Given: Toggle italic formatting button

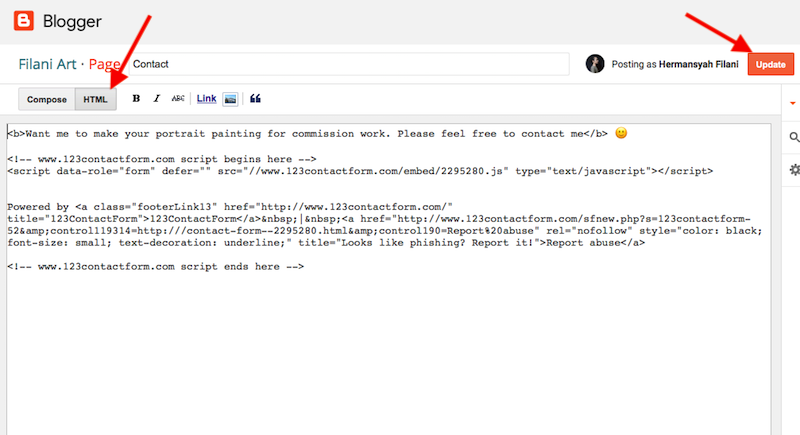Looking at the screenshot, I should click(x=157, y=98).
